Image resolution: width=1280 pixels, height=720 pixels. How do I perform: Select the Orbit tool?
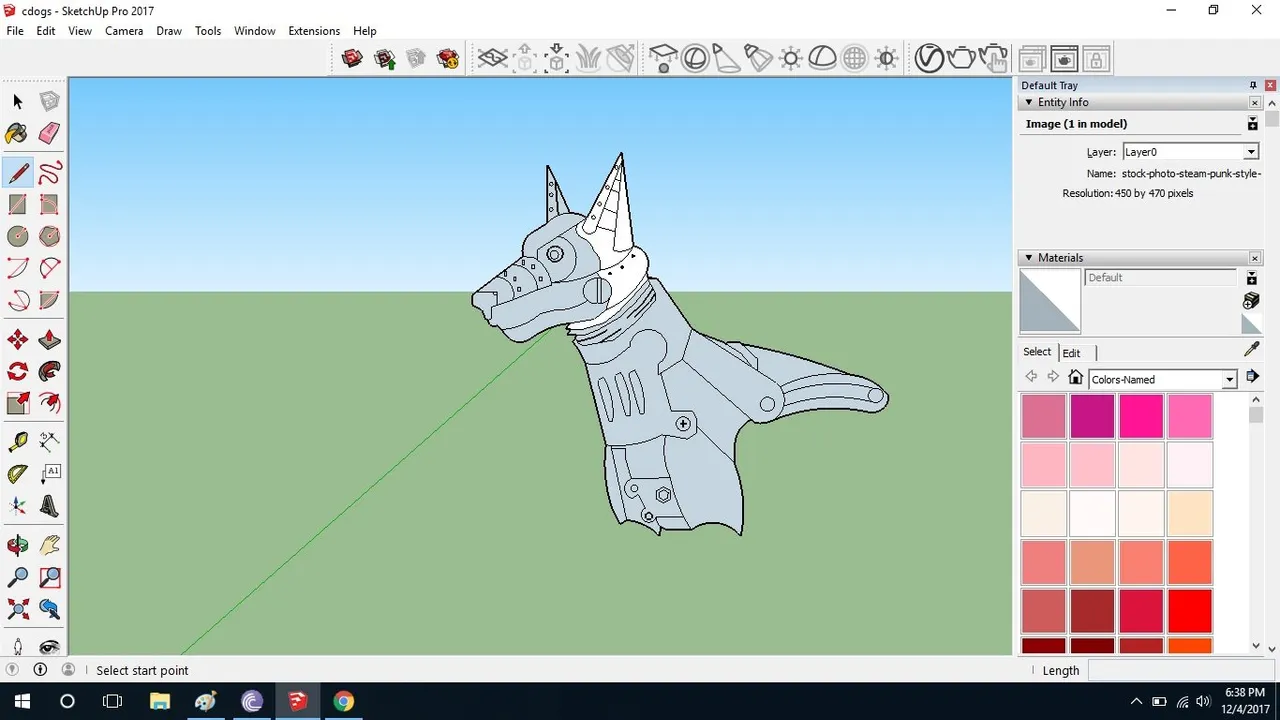coord(18,546)
